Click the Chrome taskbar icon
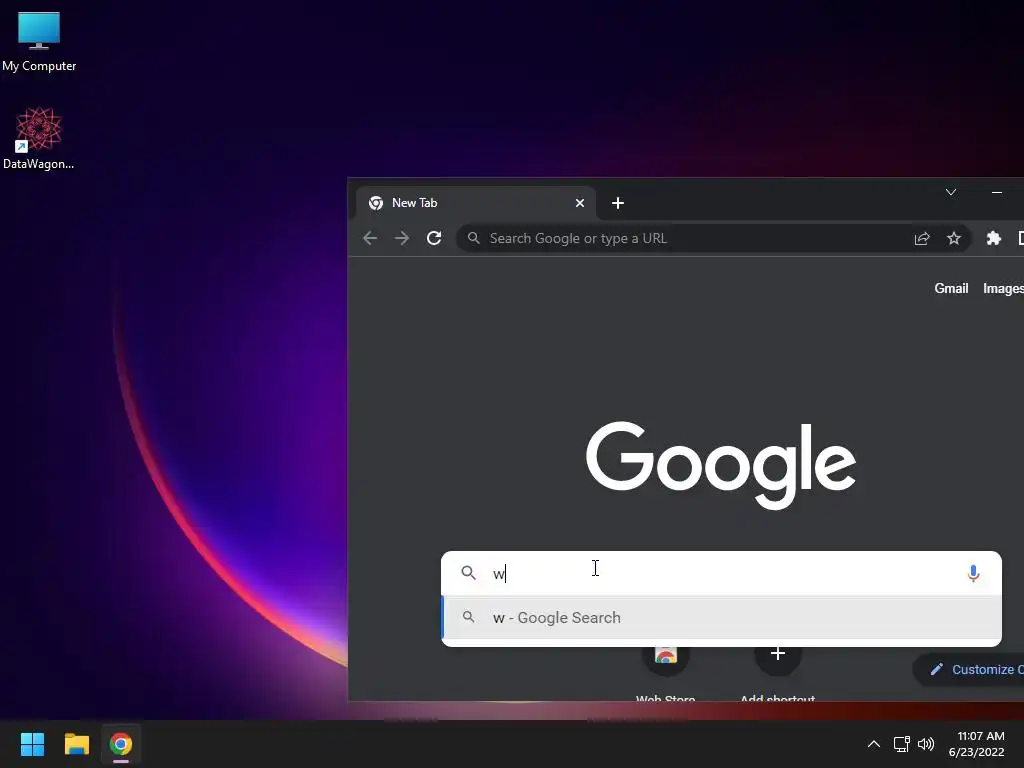Viewport: 1024px width, 768px height. (x=121, y=744)
